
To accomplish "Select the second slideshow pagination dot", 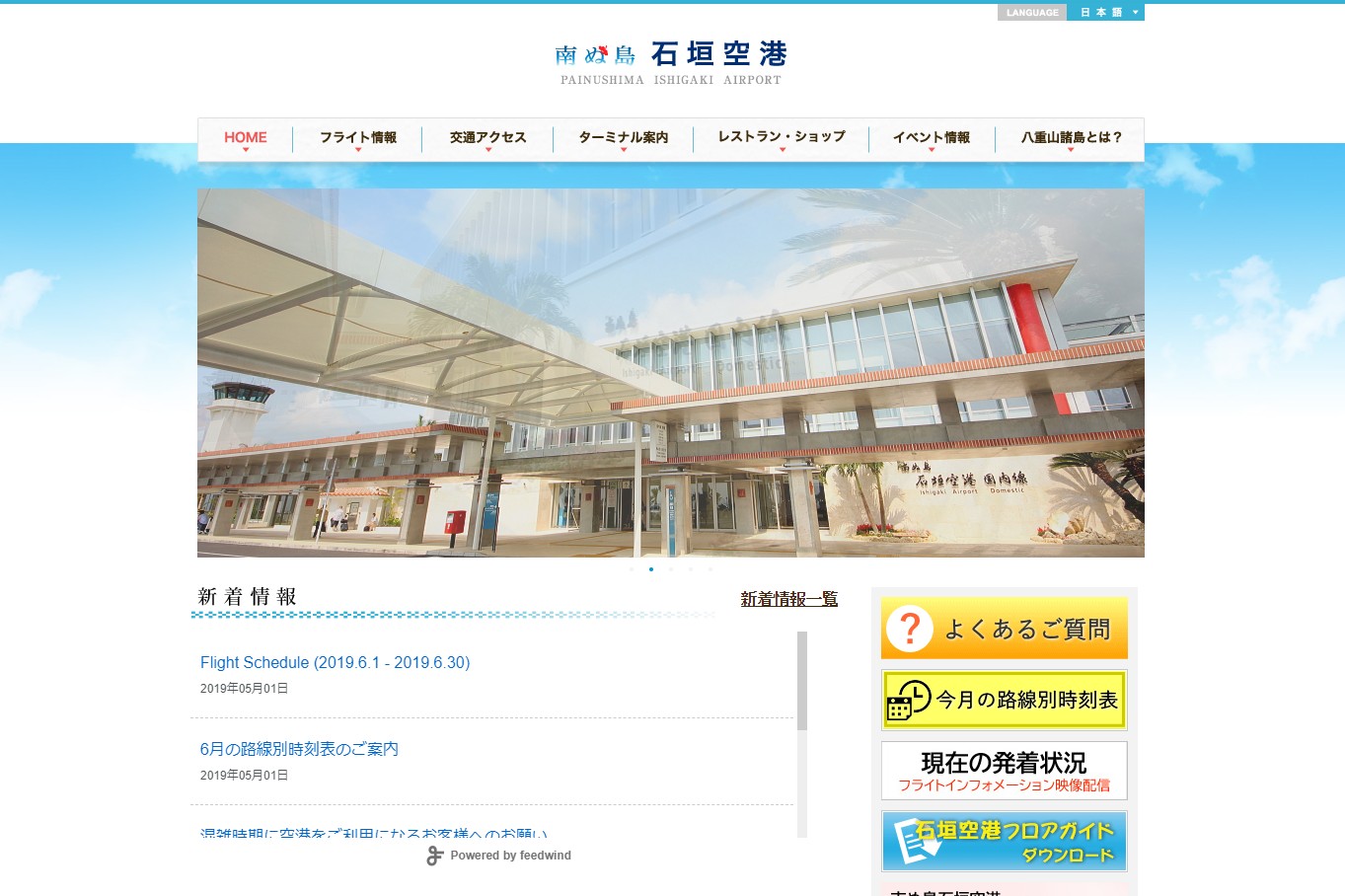I will 651,569.
